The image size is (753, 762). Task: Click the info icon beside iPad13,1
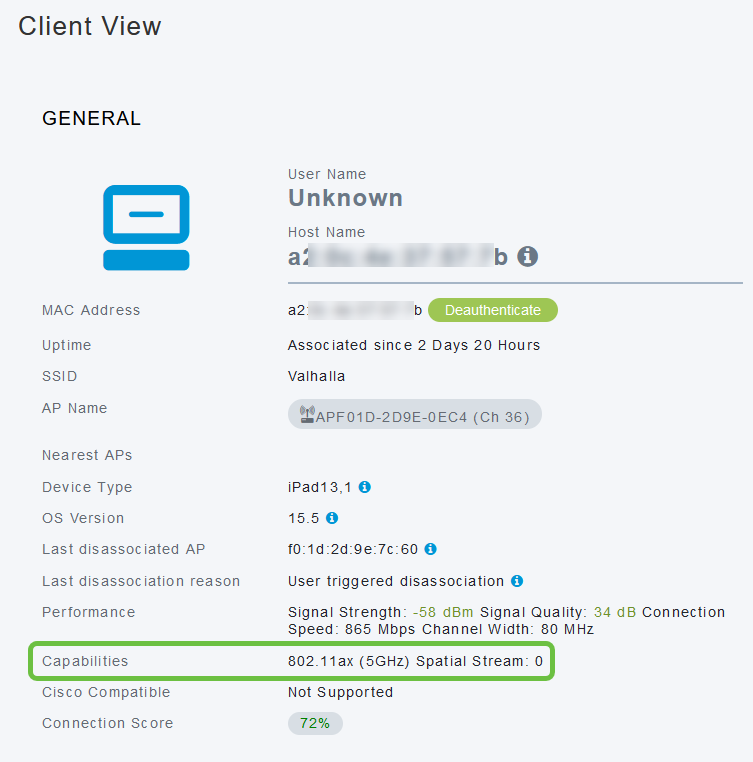[x=365, y=487]
